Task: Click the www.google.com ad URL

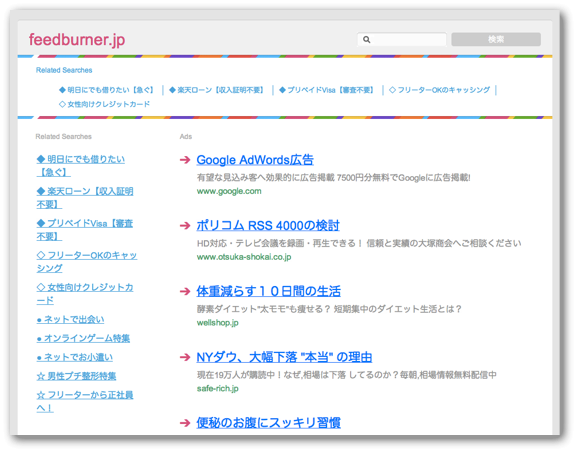Action: click(x=229, y=191)
